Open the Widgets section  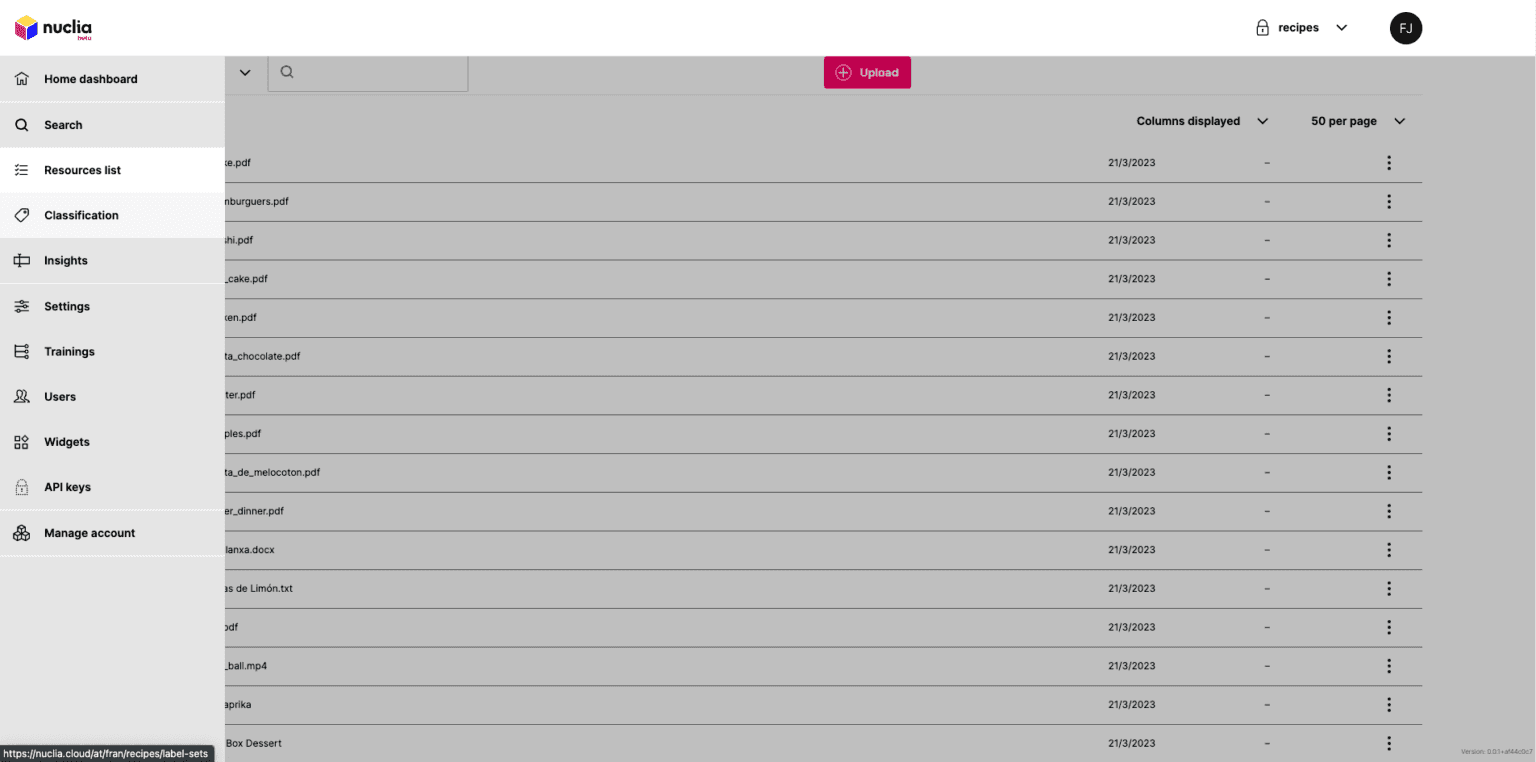[x=66, y=441]
